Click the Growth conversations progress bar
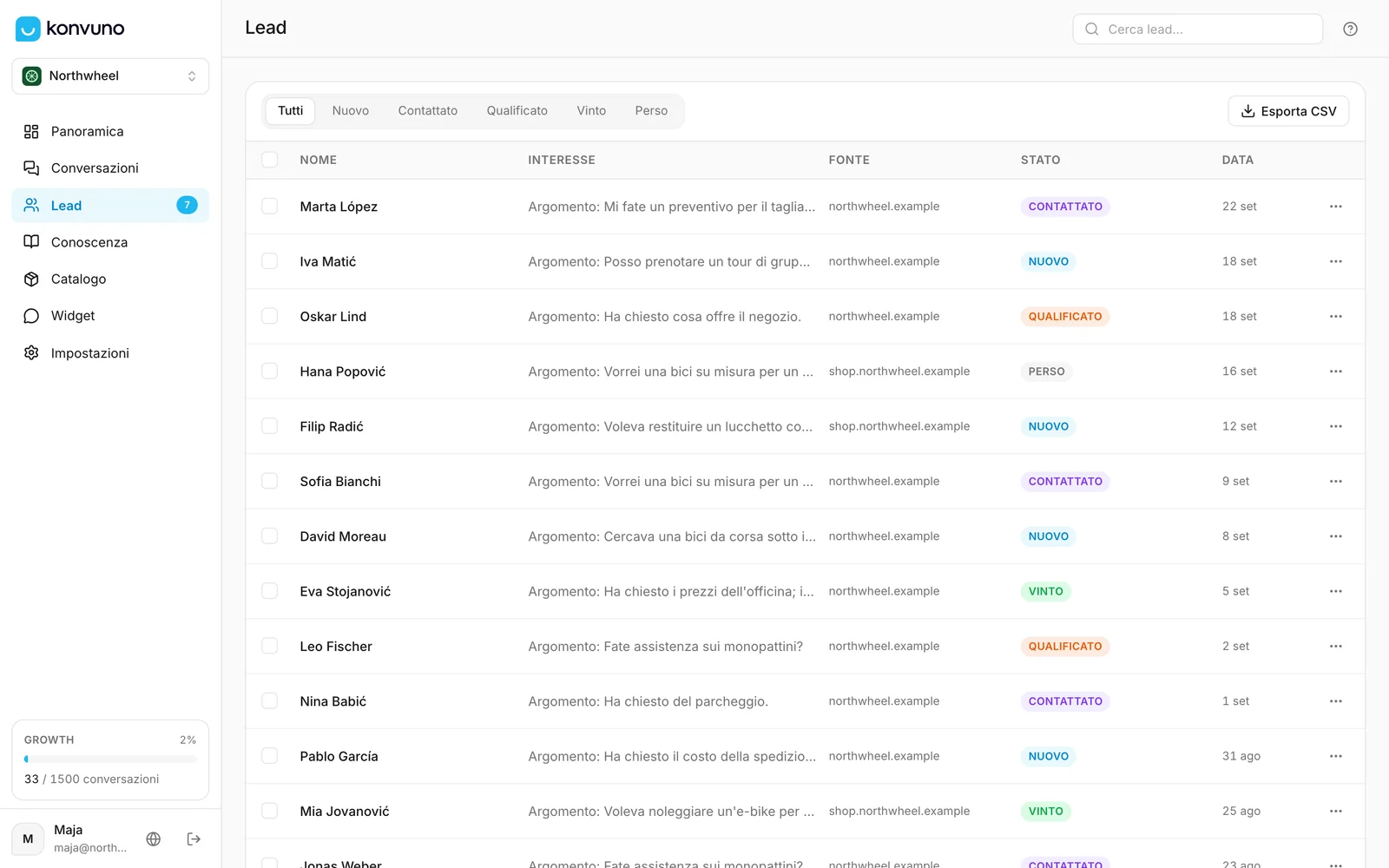 (110, 759)
